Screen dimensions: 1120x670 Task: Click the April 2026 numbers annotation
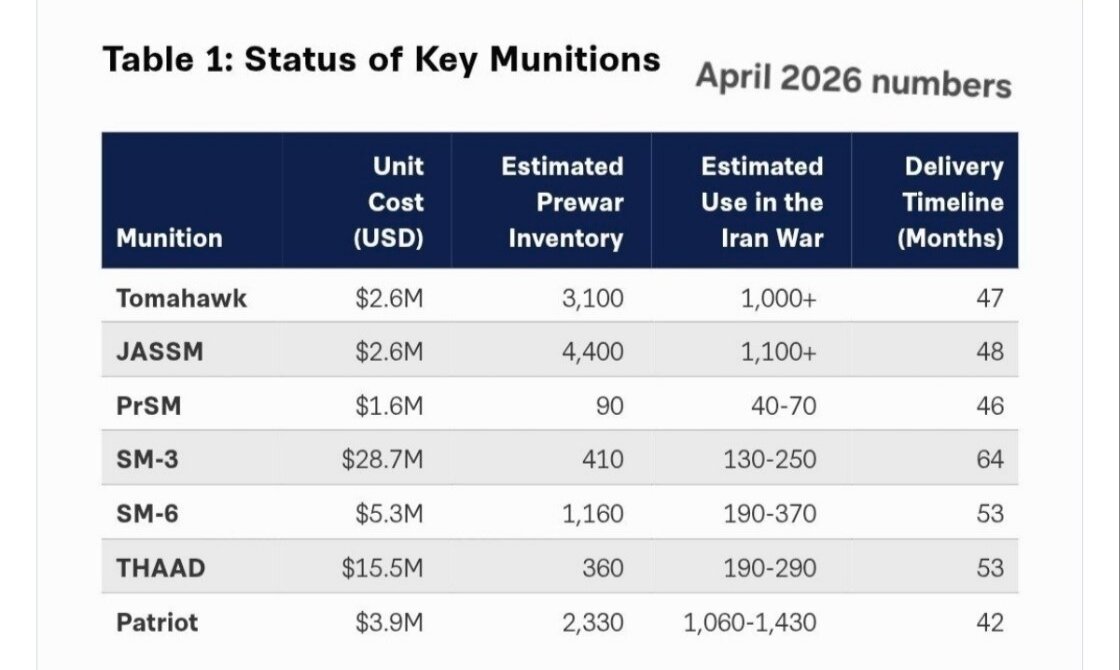(x=854, y=79)
